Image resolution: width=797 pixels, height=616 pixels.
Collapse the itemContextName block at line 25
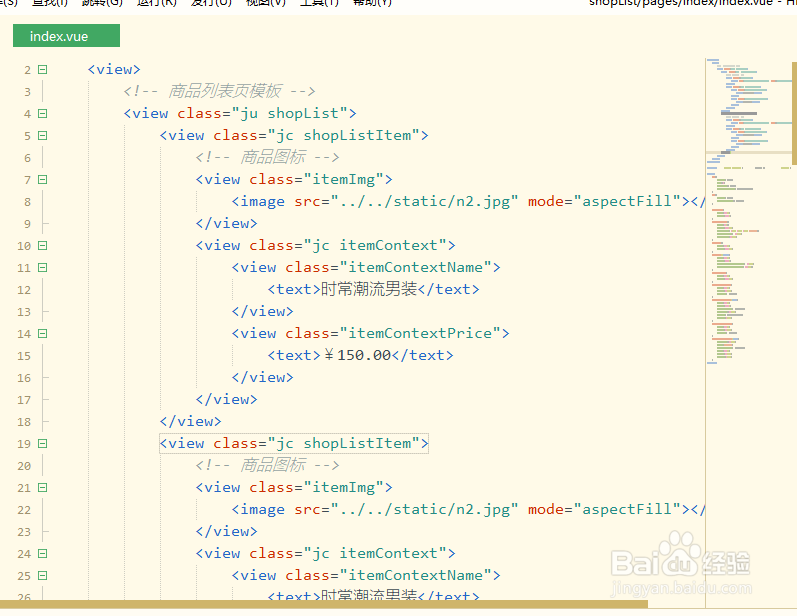tap(43, 575)
